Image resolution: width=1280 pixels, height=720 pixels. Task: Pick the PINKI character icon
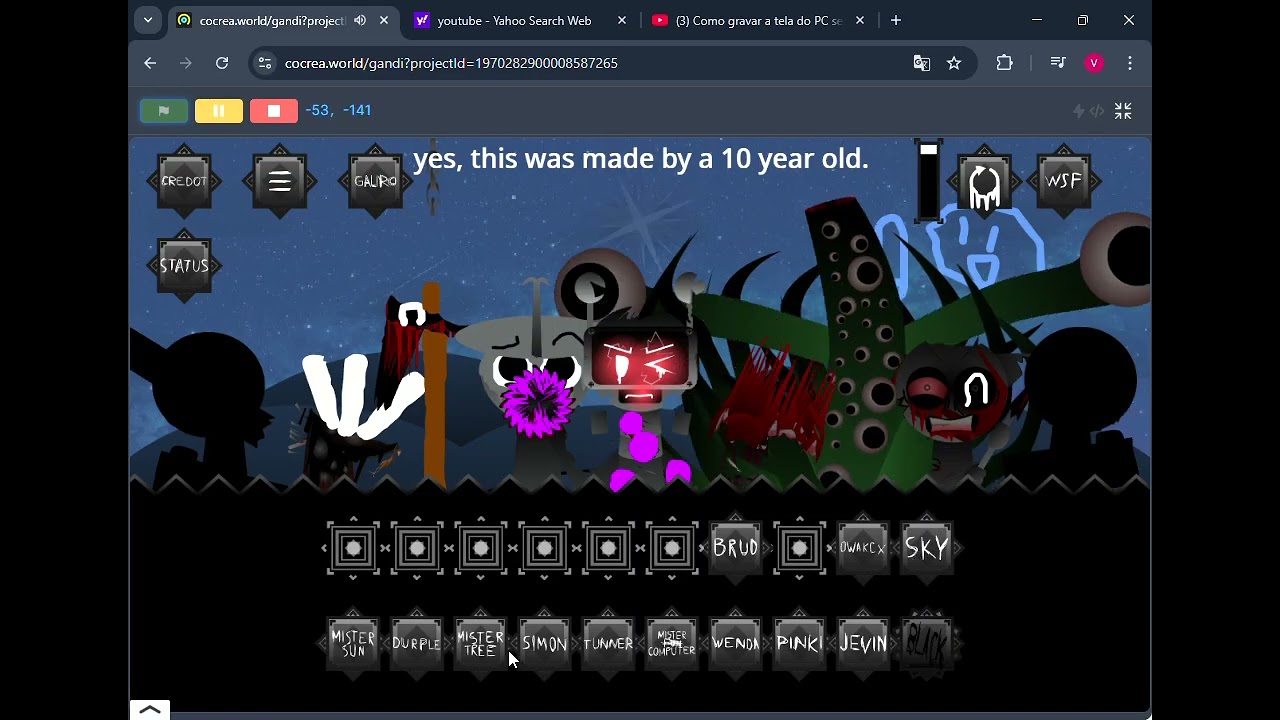799,643
